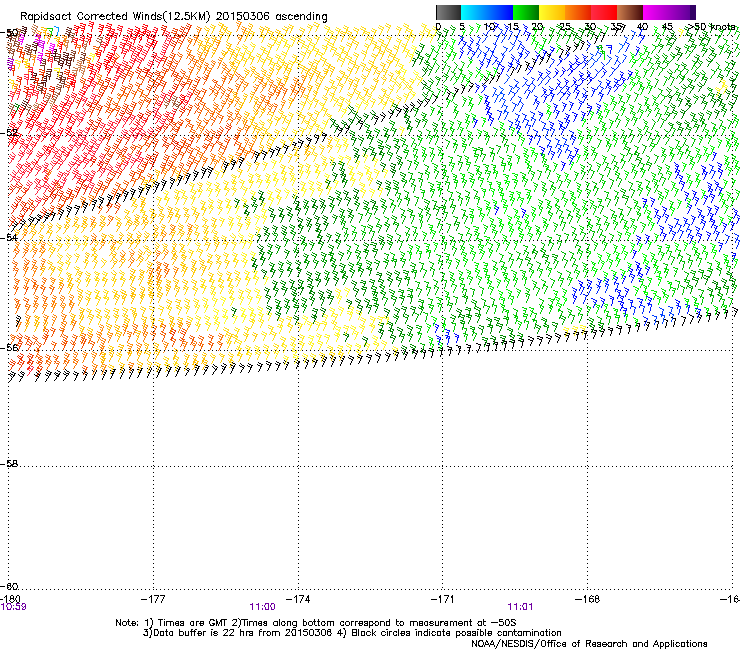Click the '-177' longitude axis label
Viewport: 740px width, 650px height.
click(x=153, y=599)
